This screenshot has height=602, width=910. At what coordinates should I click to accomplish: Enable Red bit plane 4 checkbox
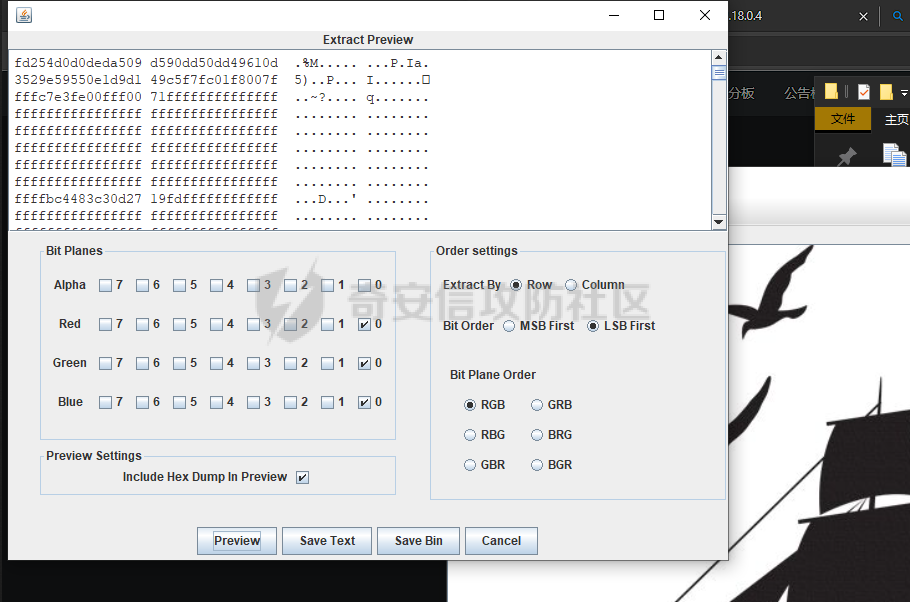pos(216,324)
